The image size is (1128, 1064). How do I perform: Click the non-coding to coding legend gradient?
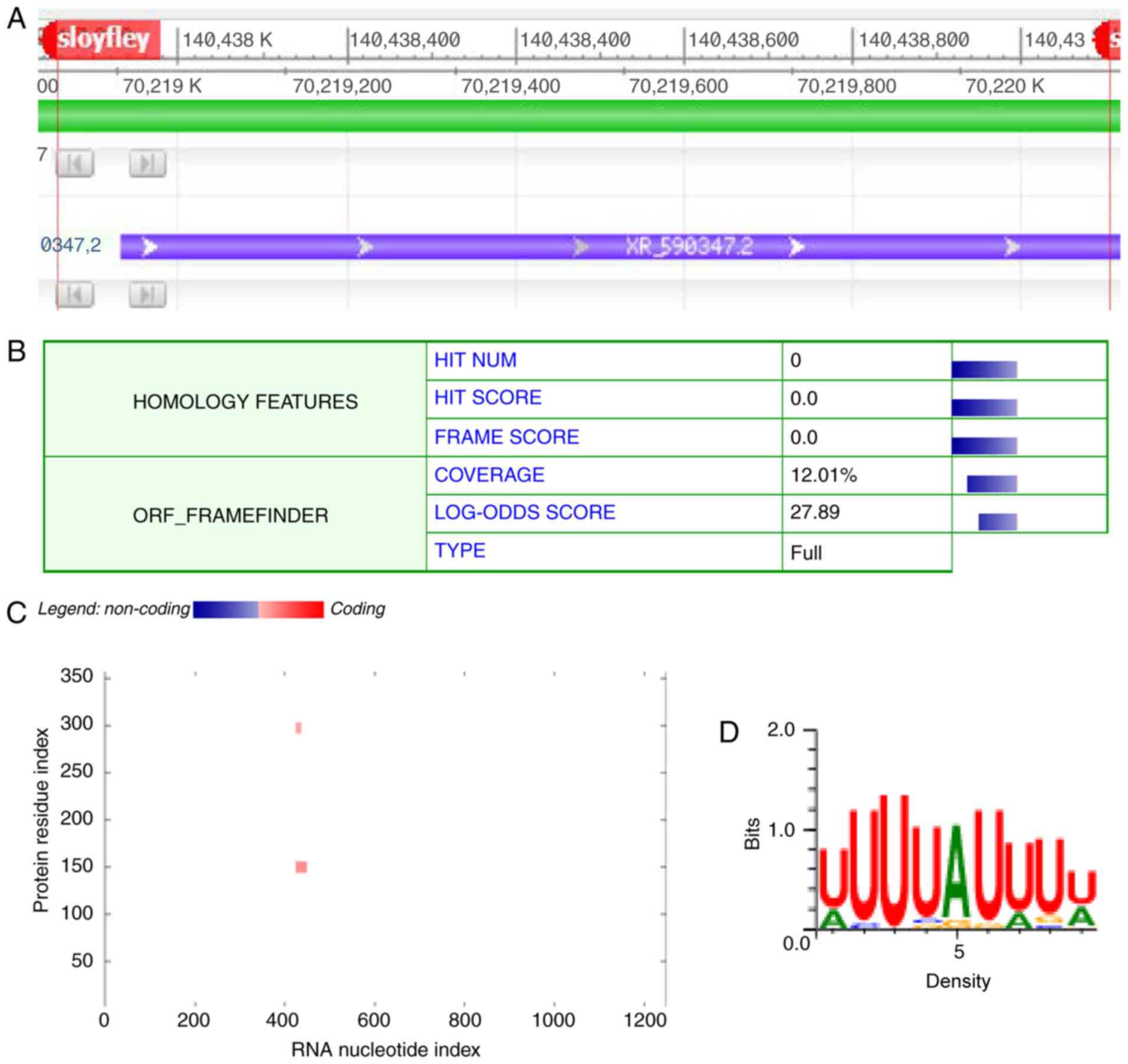click(258, 609)
